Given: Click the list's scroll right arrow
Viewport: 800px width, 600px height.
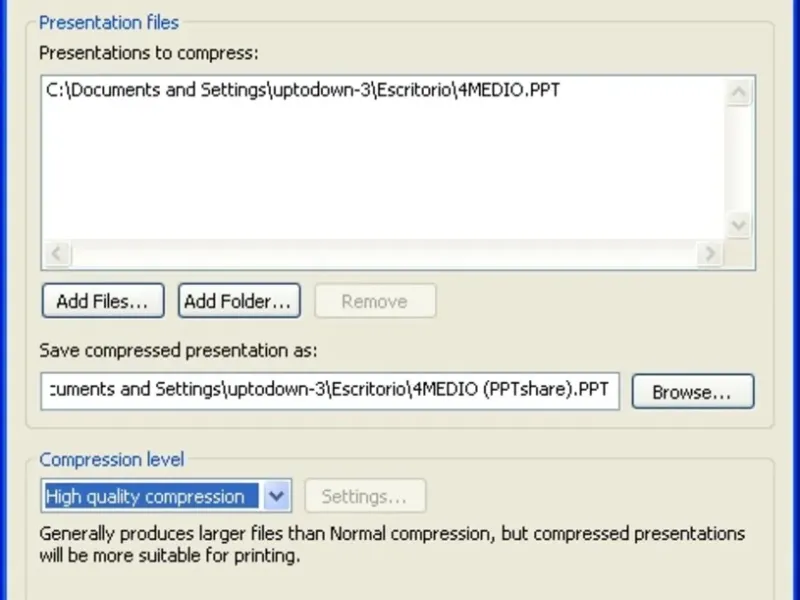Looking at the screenshot, I should (711, 254).
